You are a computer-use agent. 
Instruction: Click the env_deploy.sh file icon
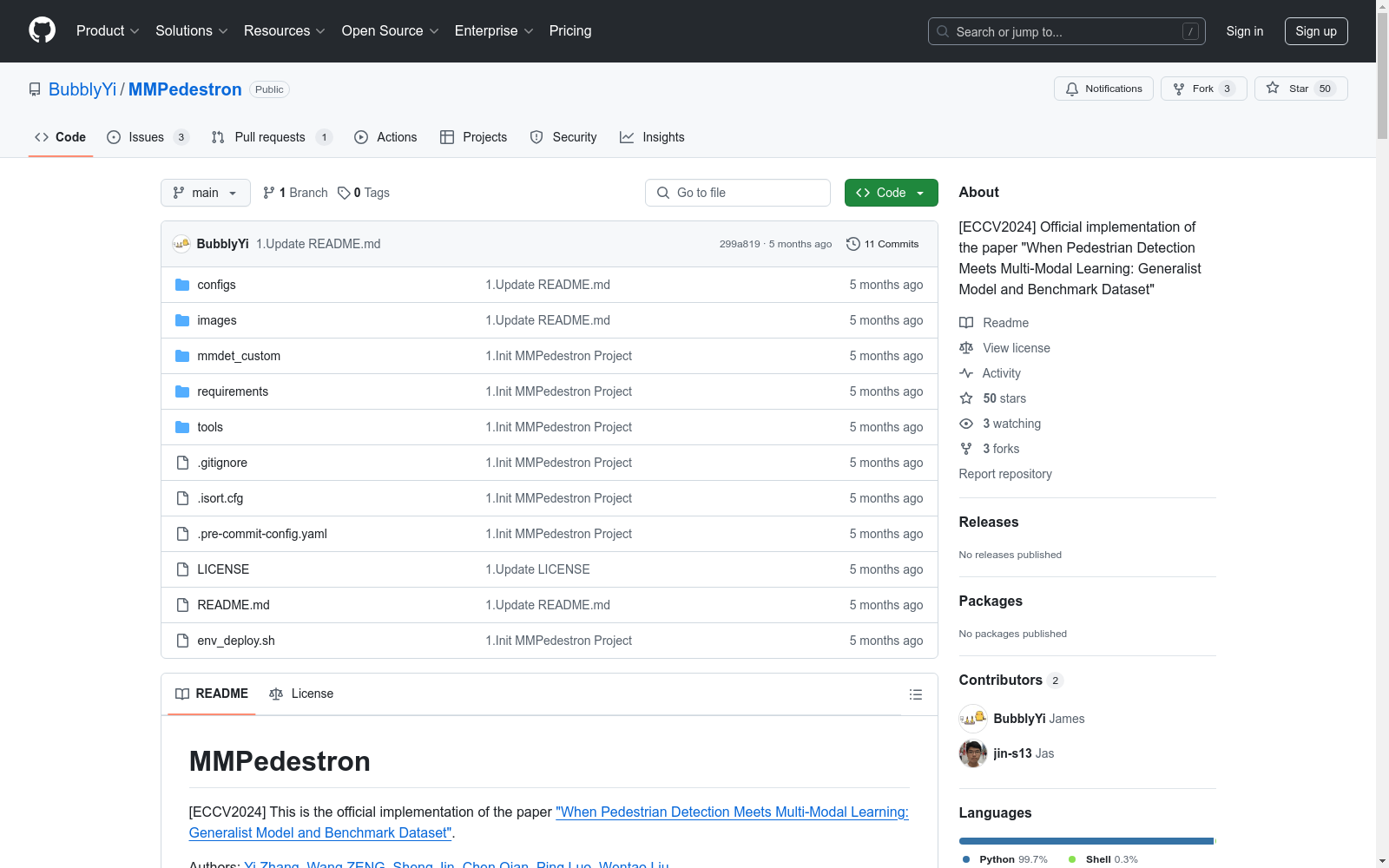(182, 641)
